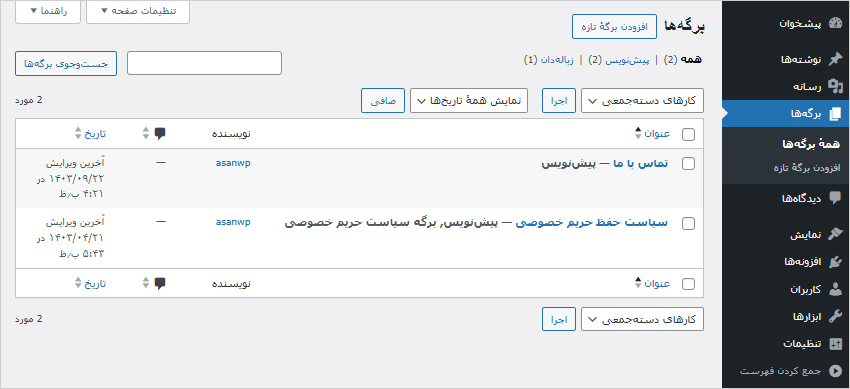Filter by All (همه) pages link
Screen dimensions: 850x389
[691, 59]
